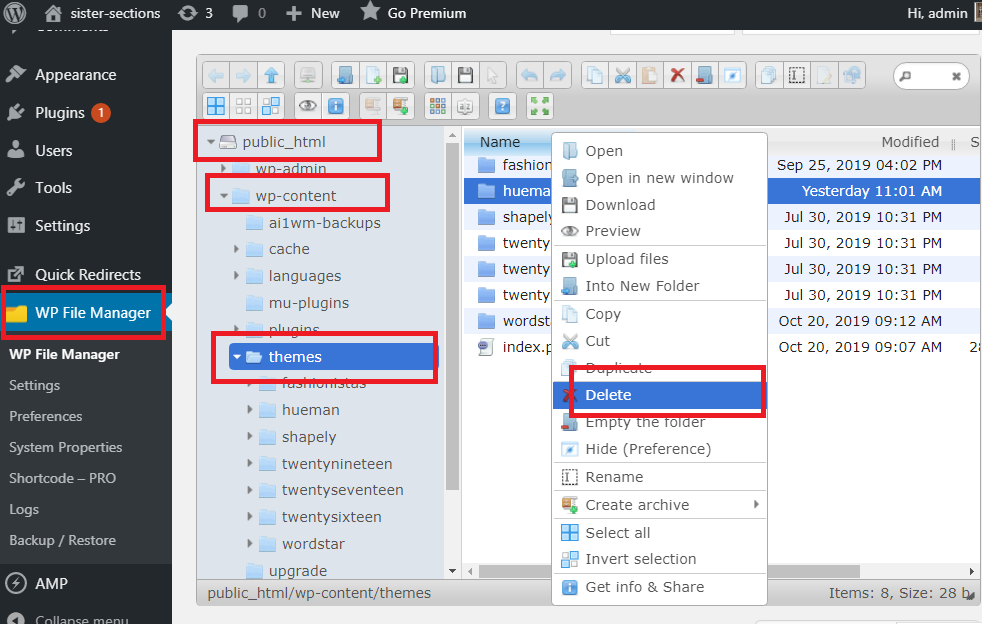Click the Cut scissors toolbar icon
The width and height of the screenshot is (982, 624).
coord(623,76)
